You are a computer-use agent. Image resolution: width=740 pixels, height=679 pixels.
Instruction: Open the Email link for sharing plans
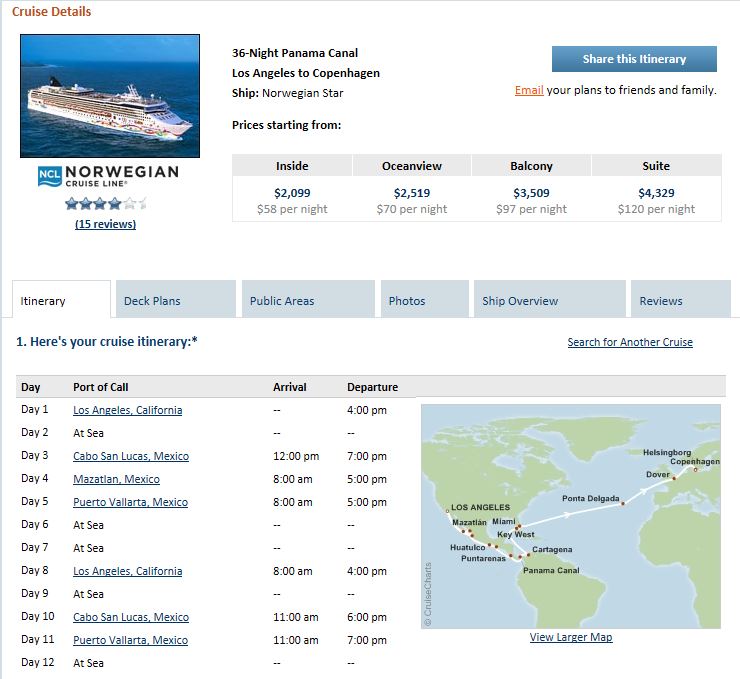(x=529, y=90)
